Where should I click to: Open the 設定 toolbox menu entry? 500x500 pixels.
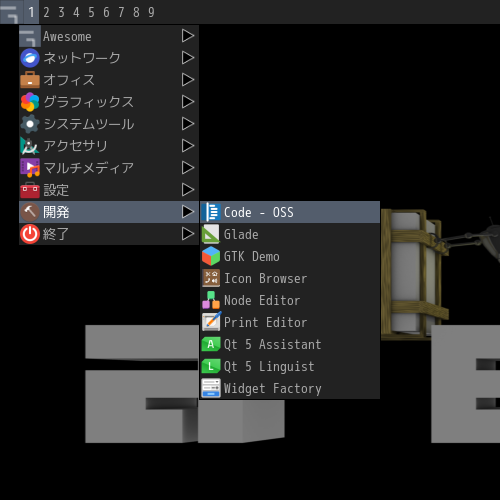pyautogui.click(x=109, y=190)
